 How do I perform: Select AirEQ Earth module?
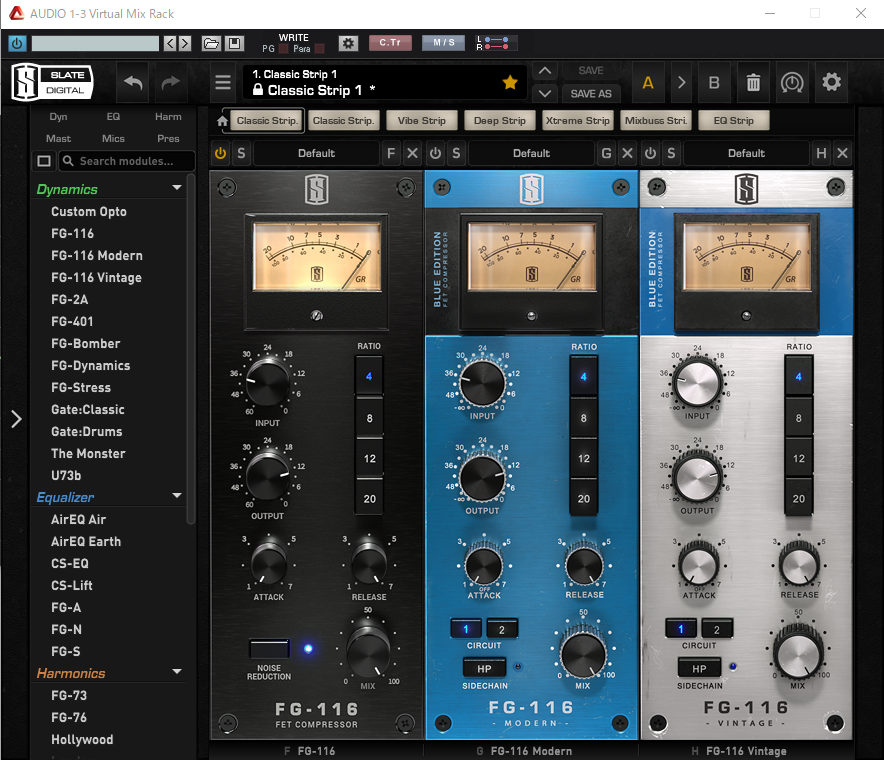pos(86,541)
